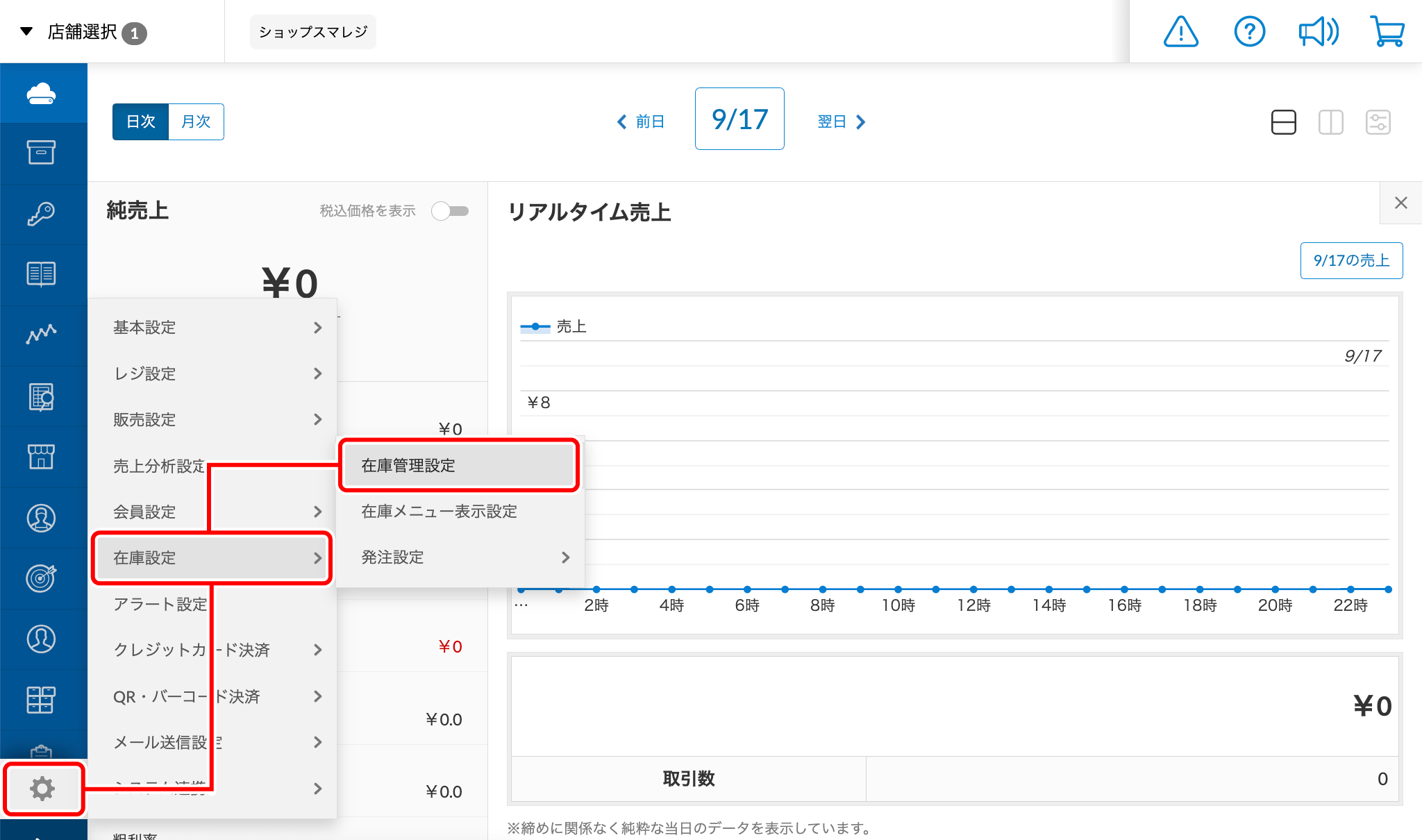The width and height of the screenshot is (1422, 840).
Task: Open the store shopfront sidebar icon
Action: point(42,457)
